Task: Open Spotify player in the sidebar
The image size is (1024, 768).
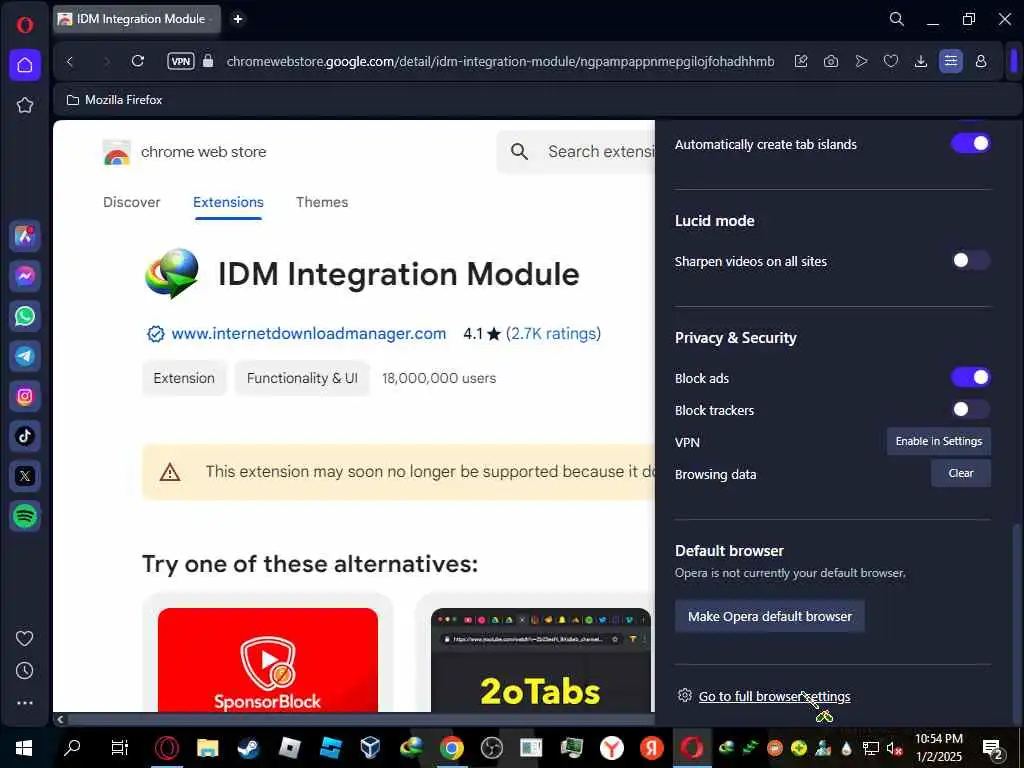Action: (x=25, y=516)
